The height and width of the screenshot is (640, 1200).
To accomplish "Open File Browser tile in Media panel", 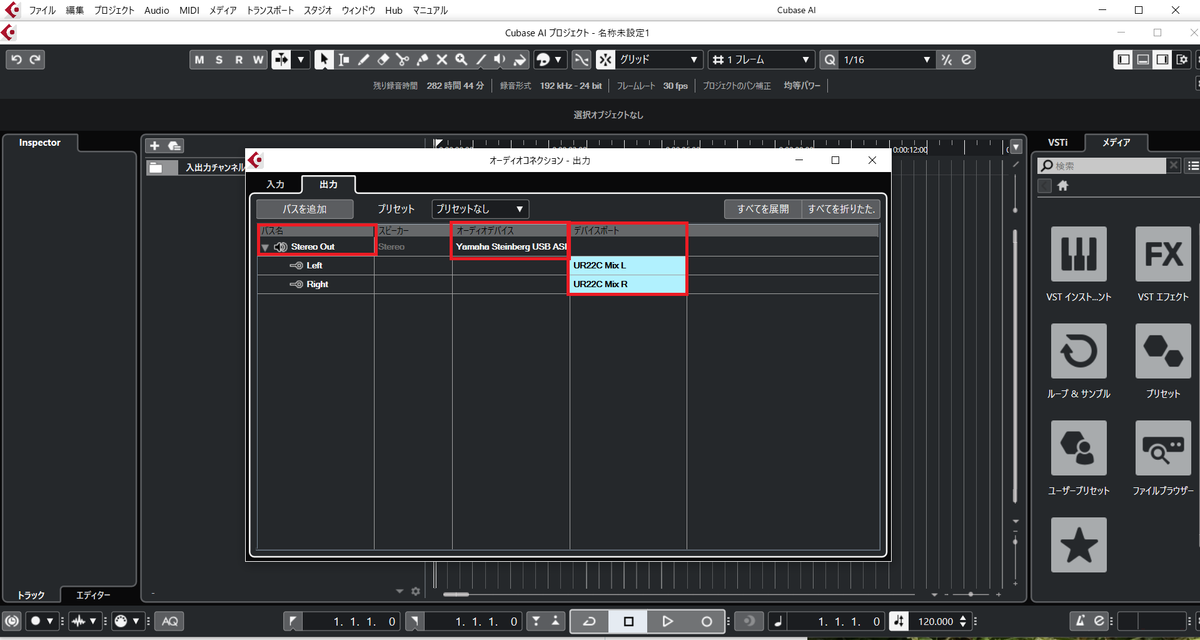I will [1163, 448].
